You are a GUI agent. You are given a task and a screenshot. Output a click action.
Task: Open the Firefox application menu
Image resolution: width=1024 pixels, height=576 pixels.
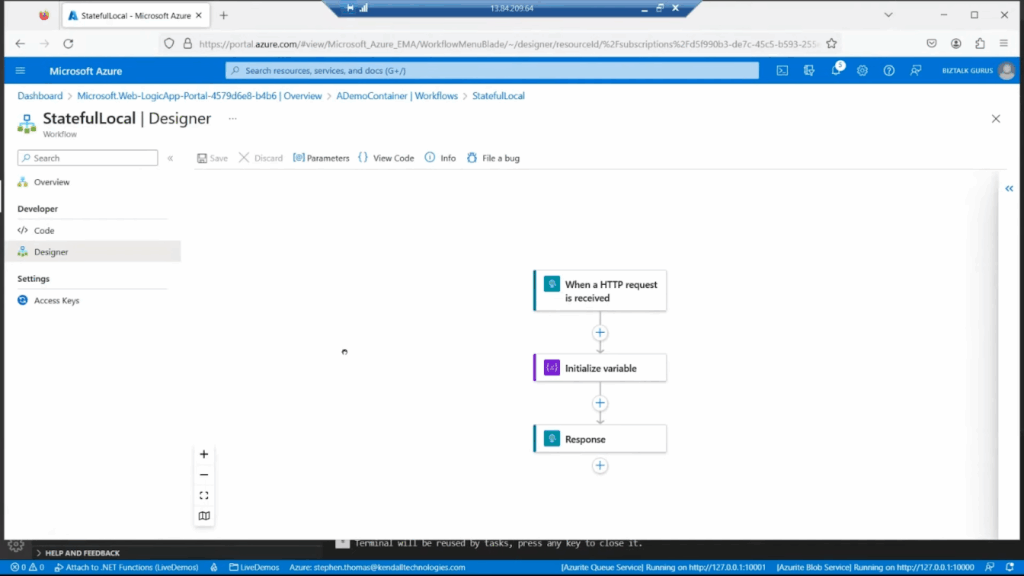coord(1004,44)
